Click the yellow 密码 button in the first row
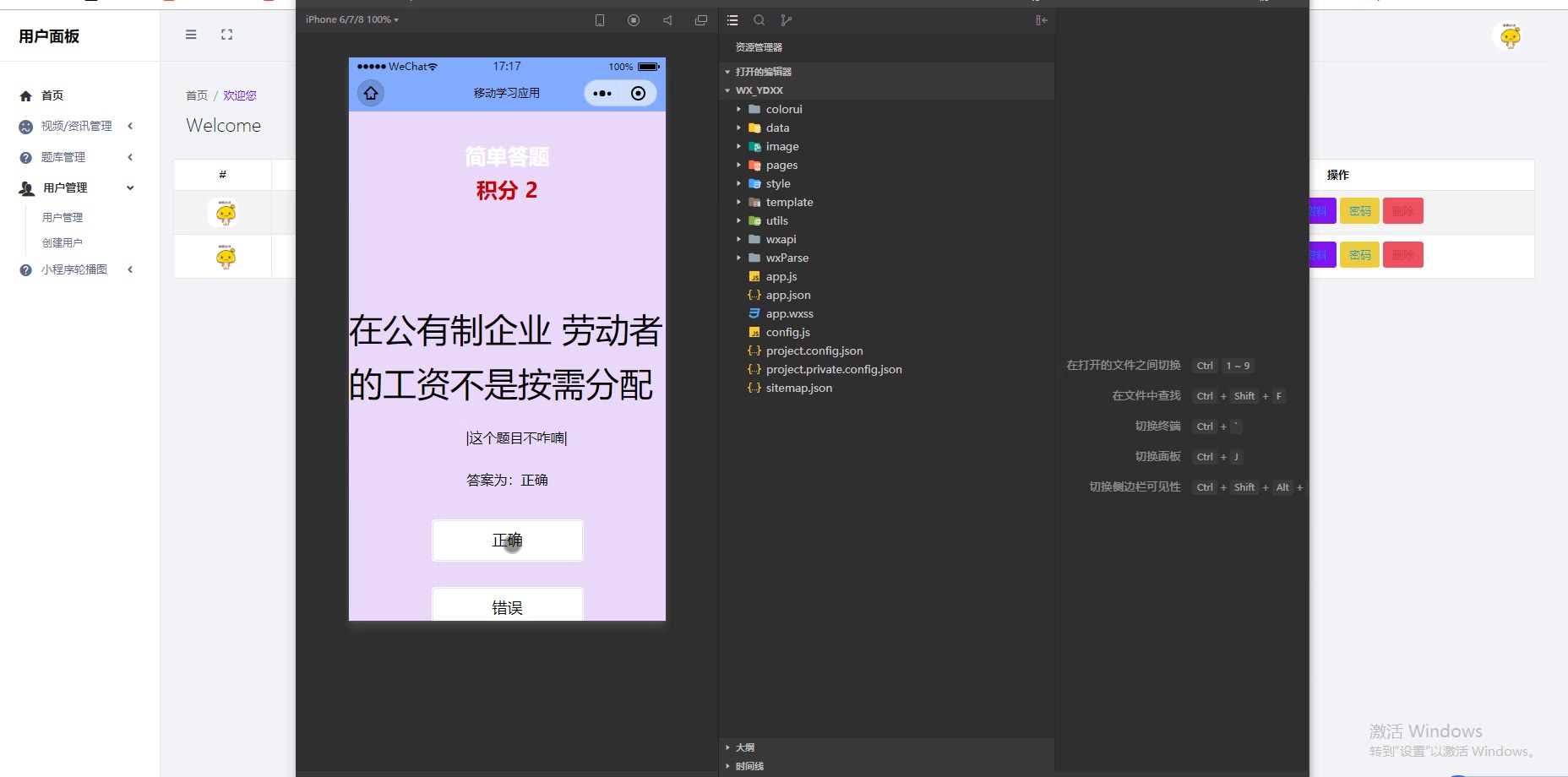1568x777 pixels. point(1360,211)
